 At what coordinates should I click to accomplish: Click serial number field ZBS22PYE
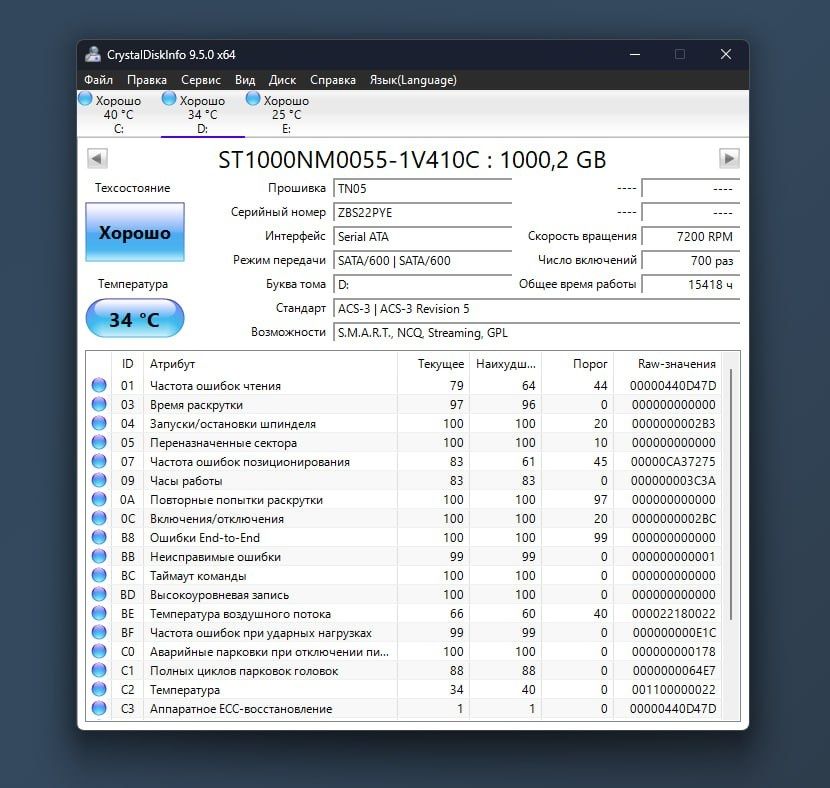click(x=422, y=212)
